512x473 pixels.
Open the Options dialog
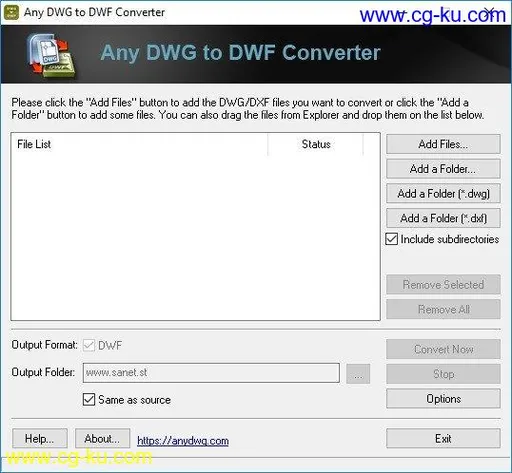pyautogui.click(x=443, y=398)
